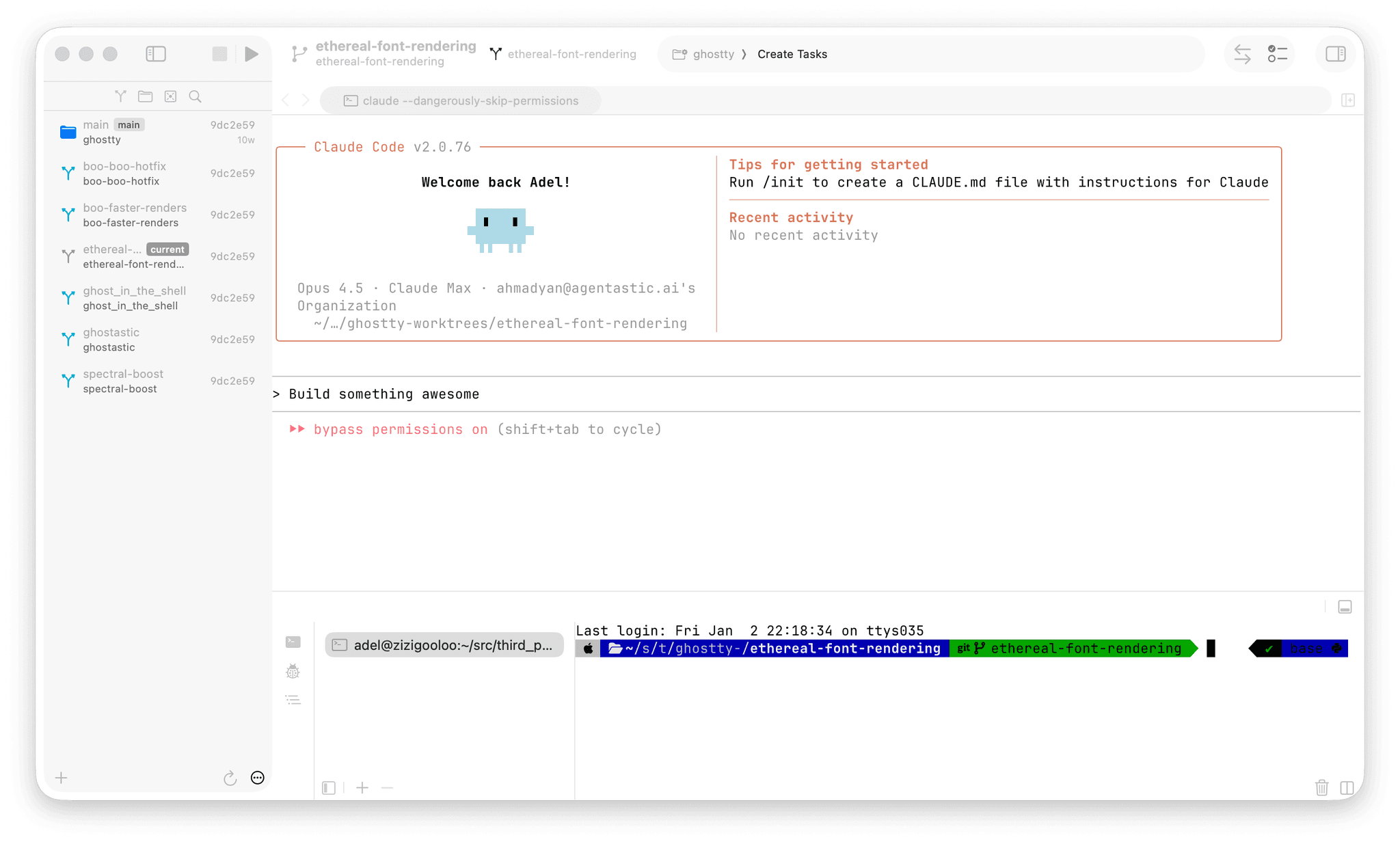Select the terminal icon in the bottom-left panel strip
This screenshot has width=1400, height=844.
coord(293,642)
